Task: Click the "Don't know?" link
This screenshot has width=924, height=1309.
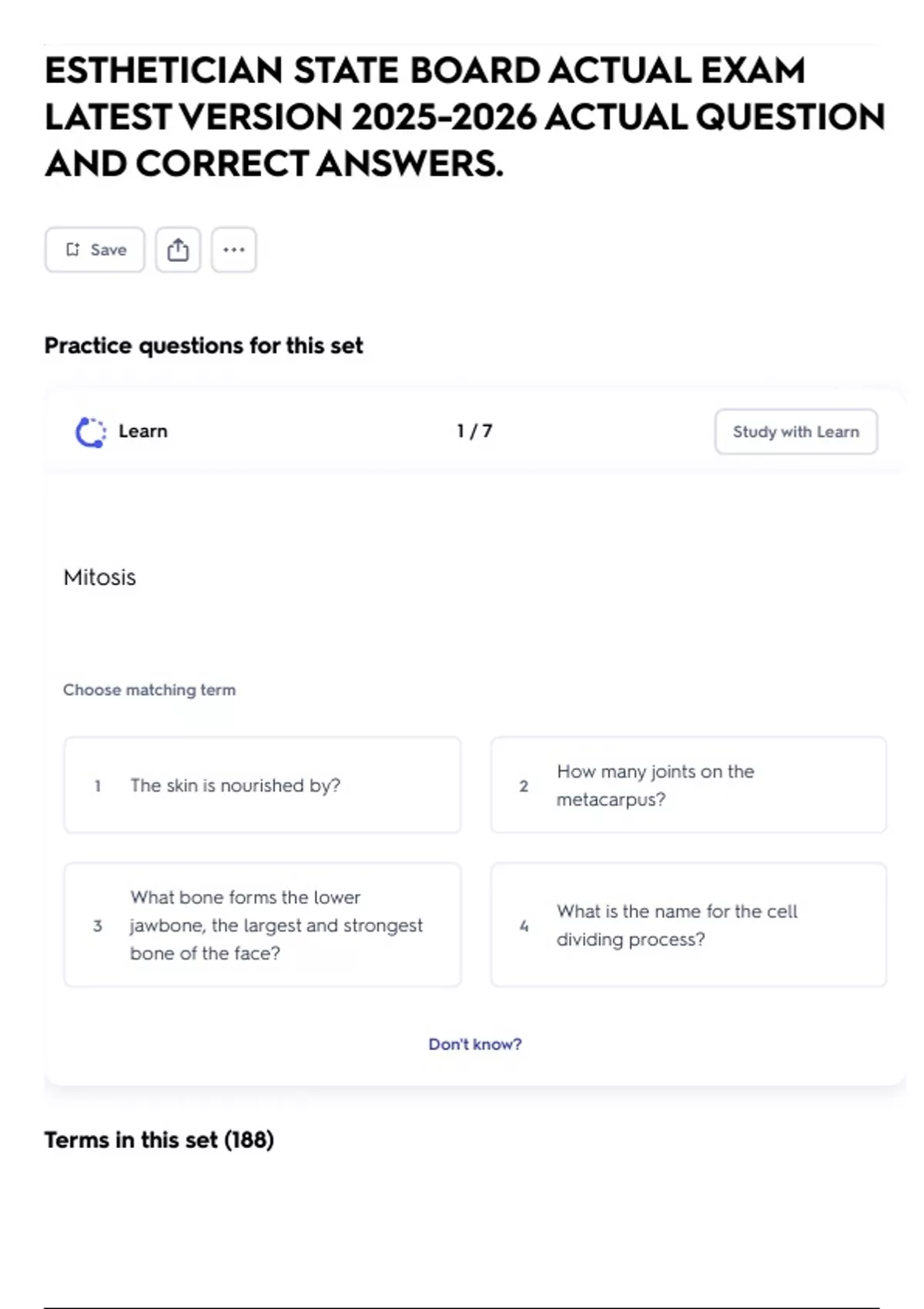Action: pyautogui.click(x=475, y=1044)
